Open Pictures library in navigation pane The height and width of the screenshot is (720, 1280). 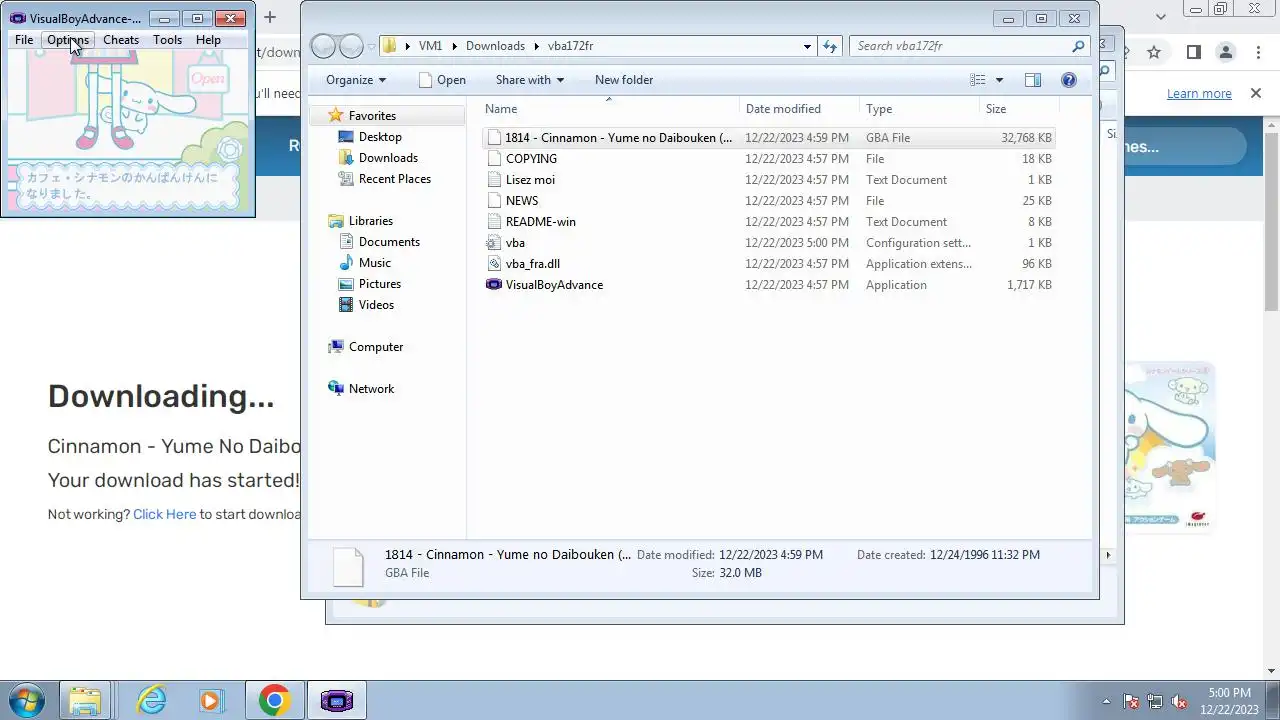point(379,284)
